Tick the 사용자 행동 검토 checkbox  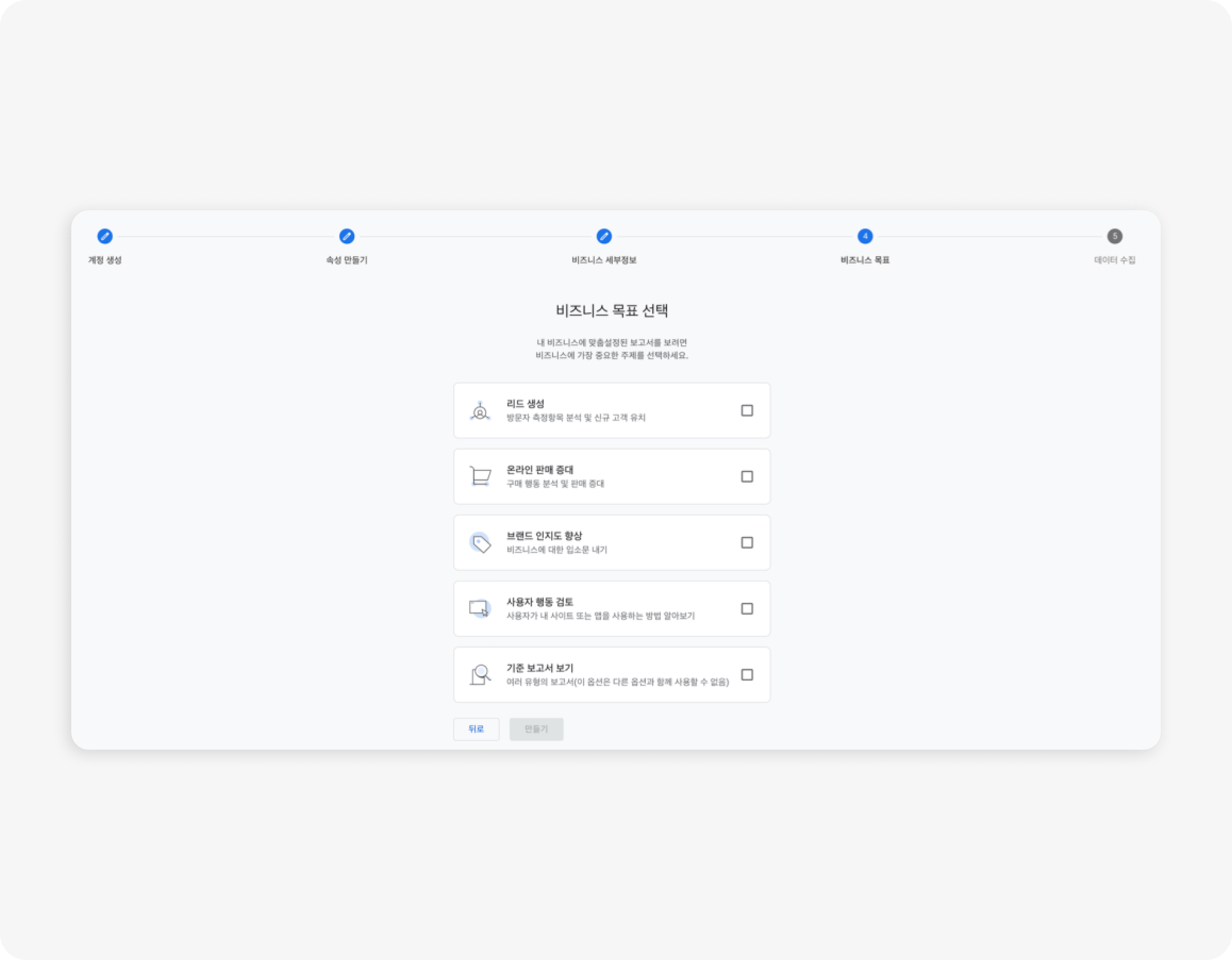747,609
